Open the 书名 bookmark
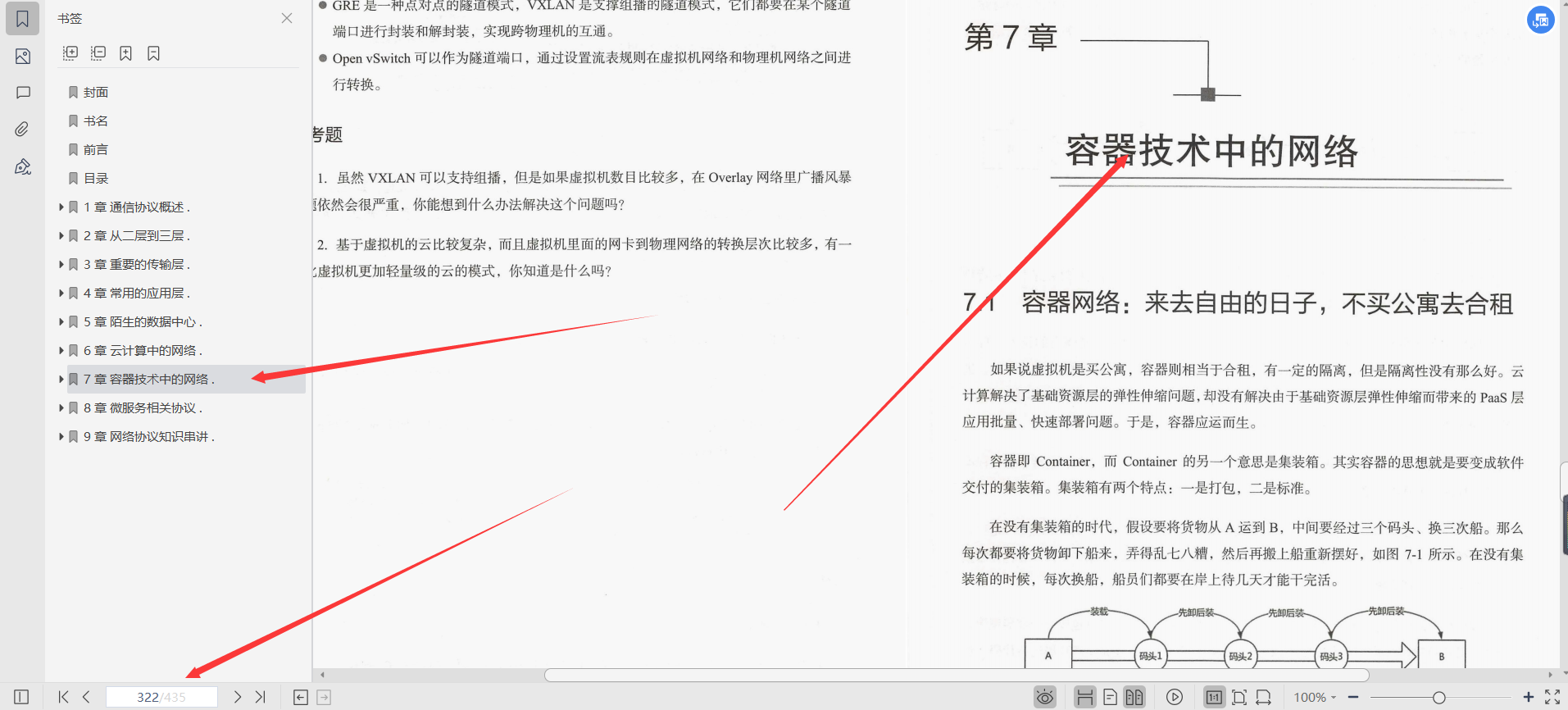1568x710 pixels. point(96,121)
